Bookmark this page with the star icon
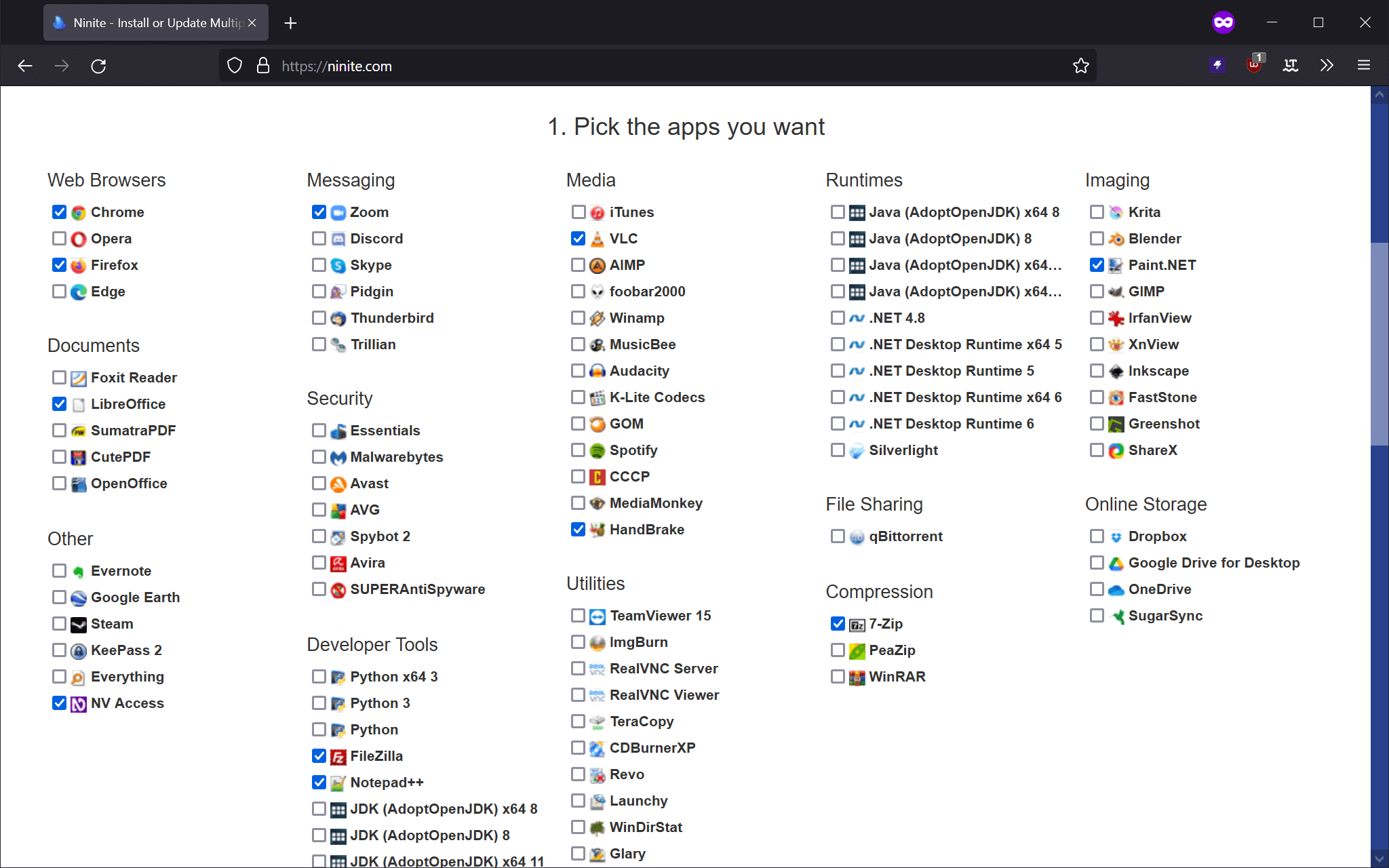The height and width of the screenshot is (868, 1389). 1080,66
